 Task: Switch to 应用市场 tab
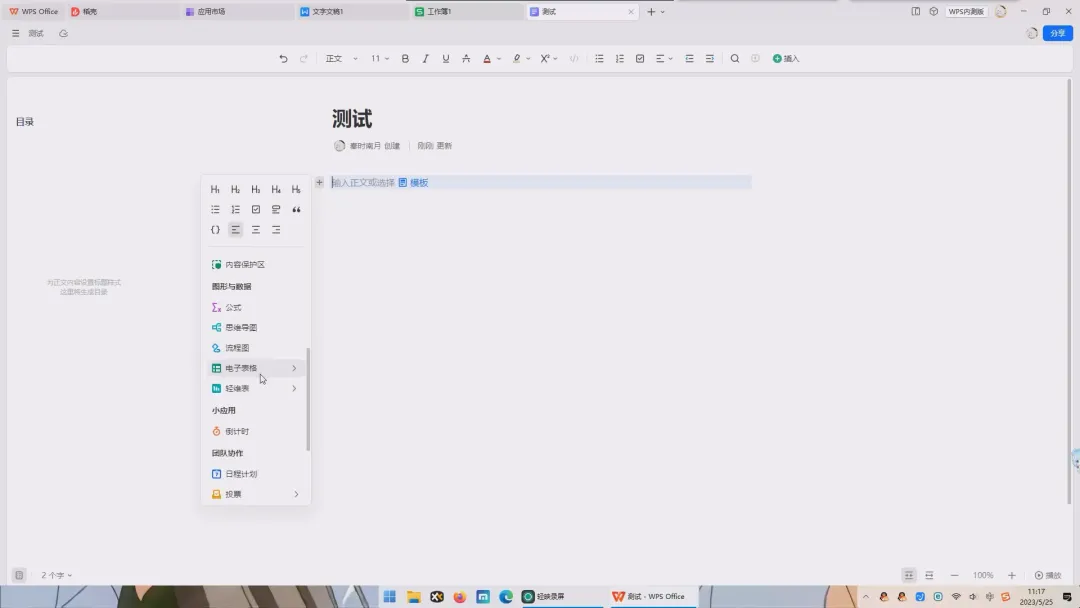pyautogui.click(x=236, y=12)
